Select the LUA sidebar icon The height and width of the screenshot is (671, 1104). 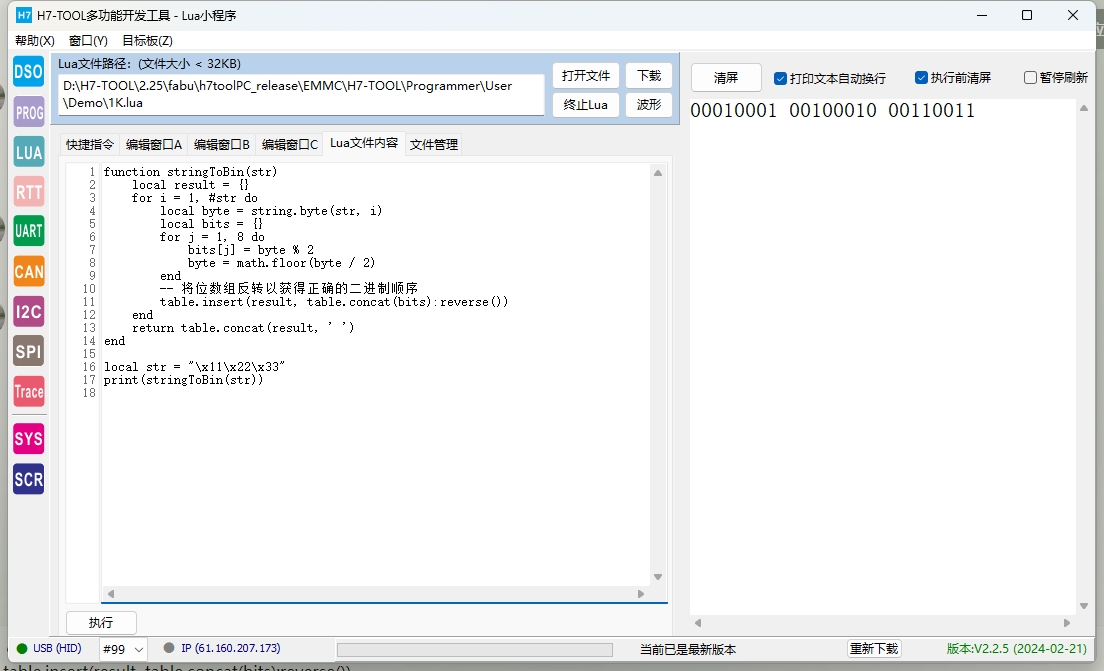[x=29, y=152]
